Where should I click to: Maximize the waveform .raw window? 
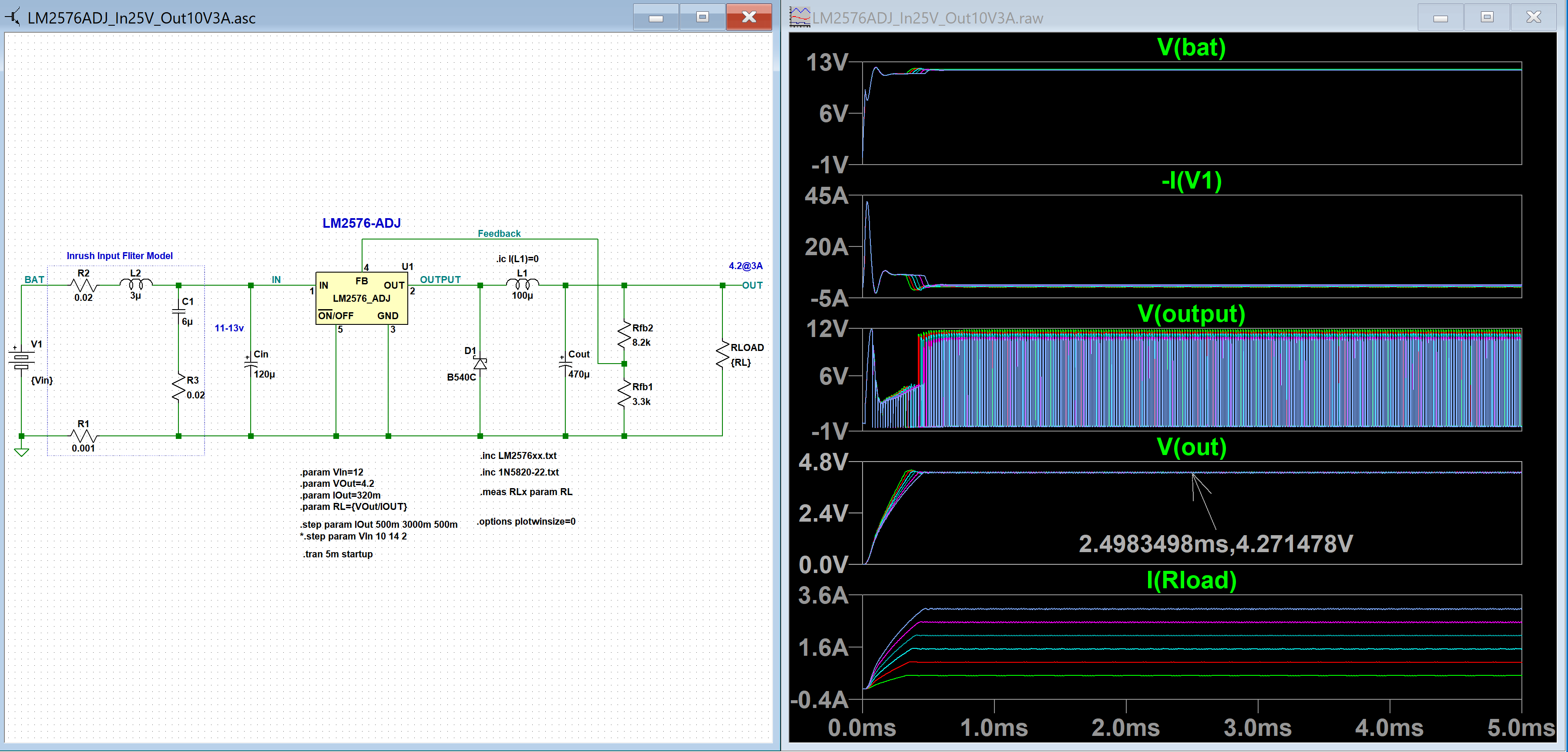1487,17
